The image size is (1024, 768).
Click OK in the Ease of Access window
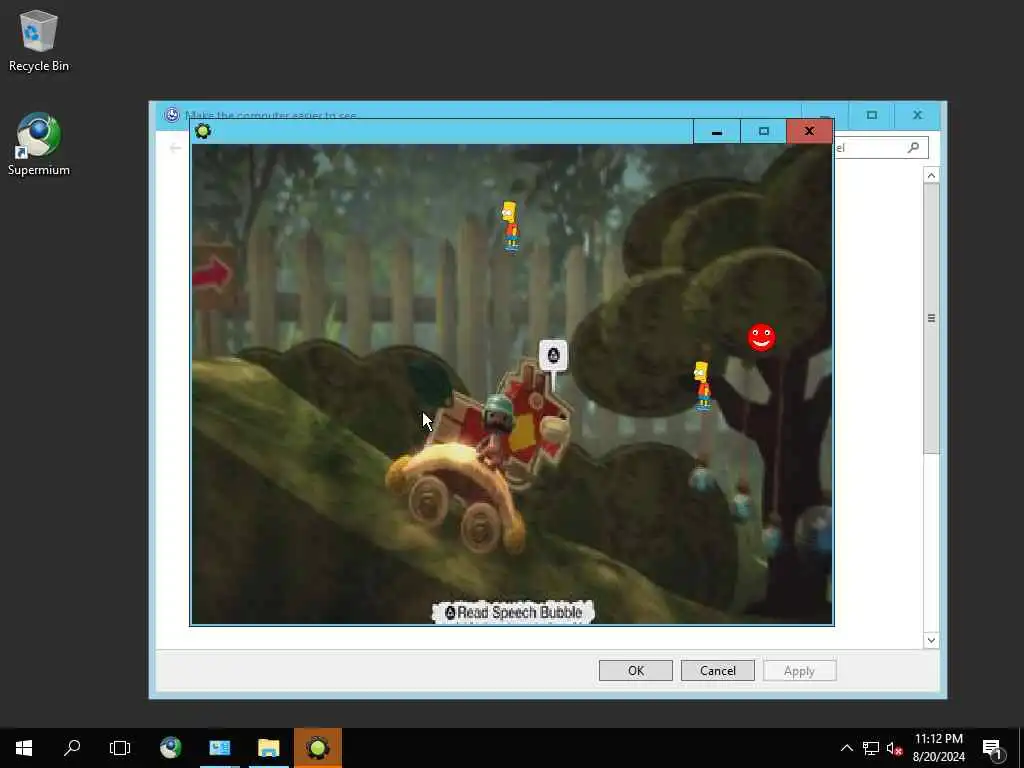(635, 671)
